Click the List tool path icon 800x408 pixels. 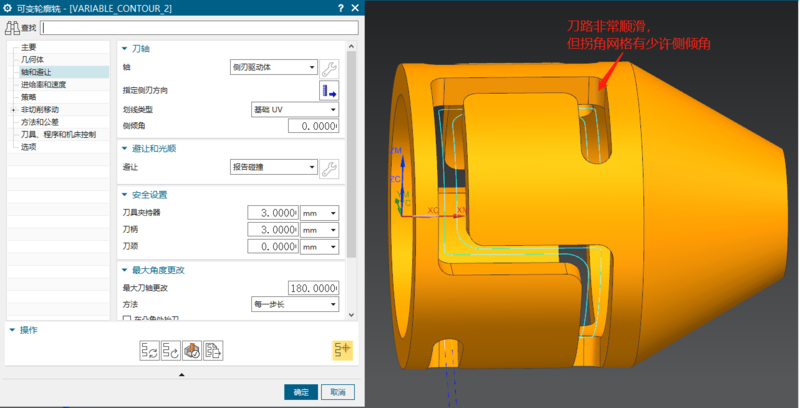pyautogui.click(x=213, y=350)
